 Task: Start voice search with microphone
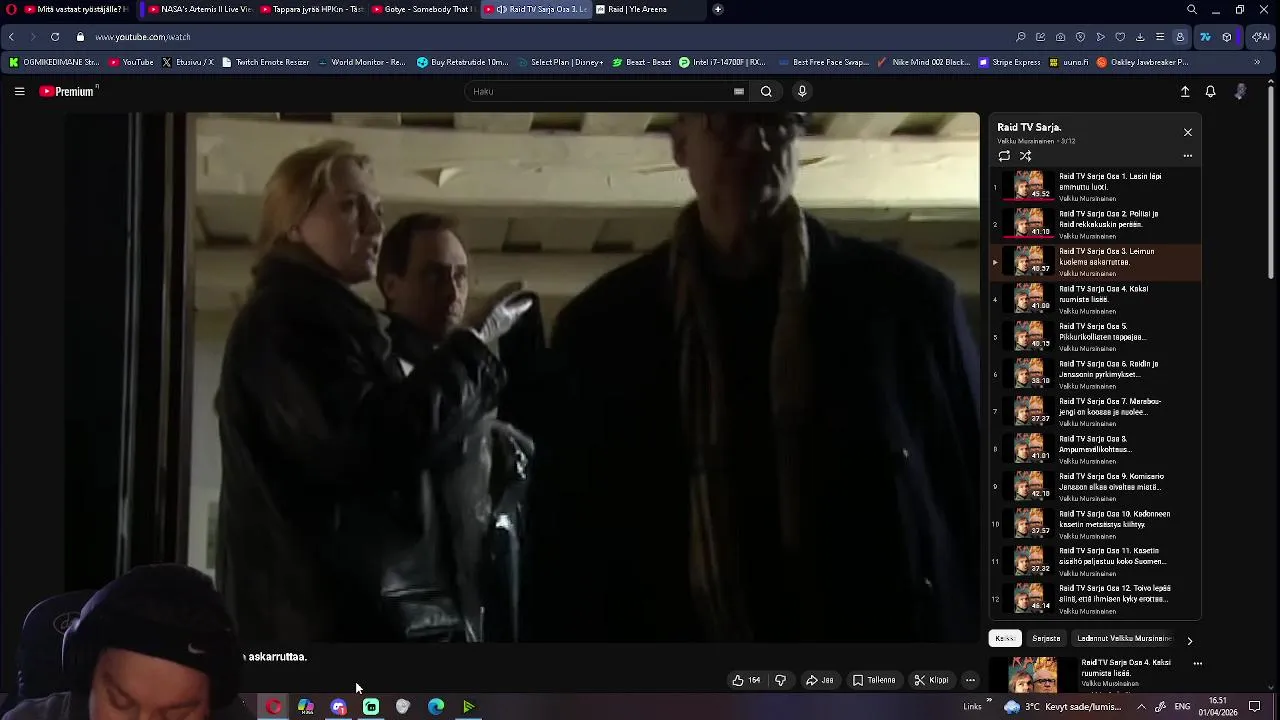(x=802, y=91)
